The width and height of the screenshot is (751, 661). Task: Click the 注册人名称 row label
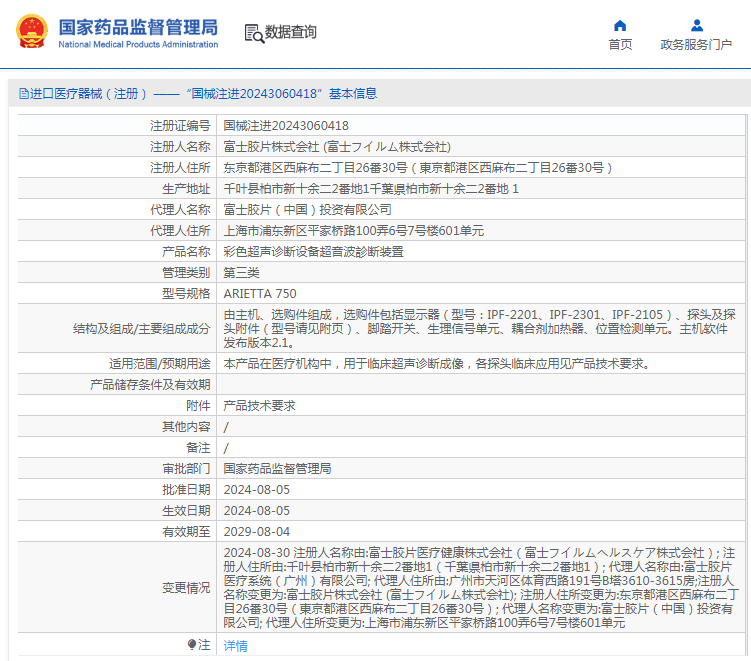[180, 147]
